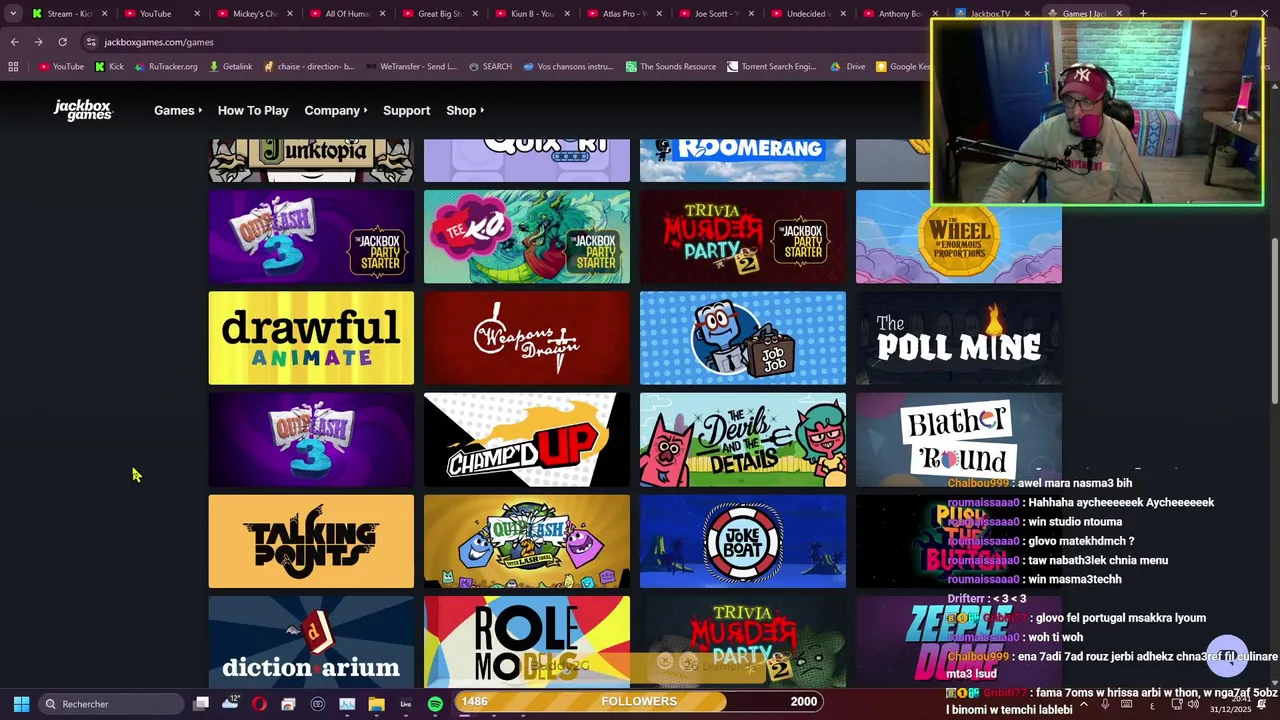Image resolution: width=1280 pixels, height=720 pixels.
Task: Reload the page with the refresh icon
Action: (x=62, y=42)
